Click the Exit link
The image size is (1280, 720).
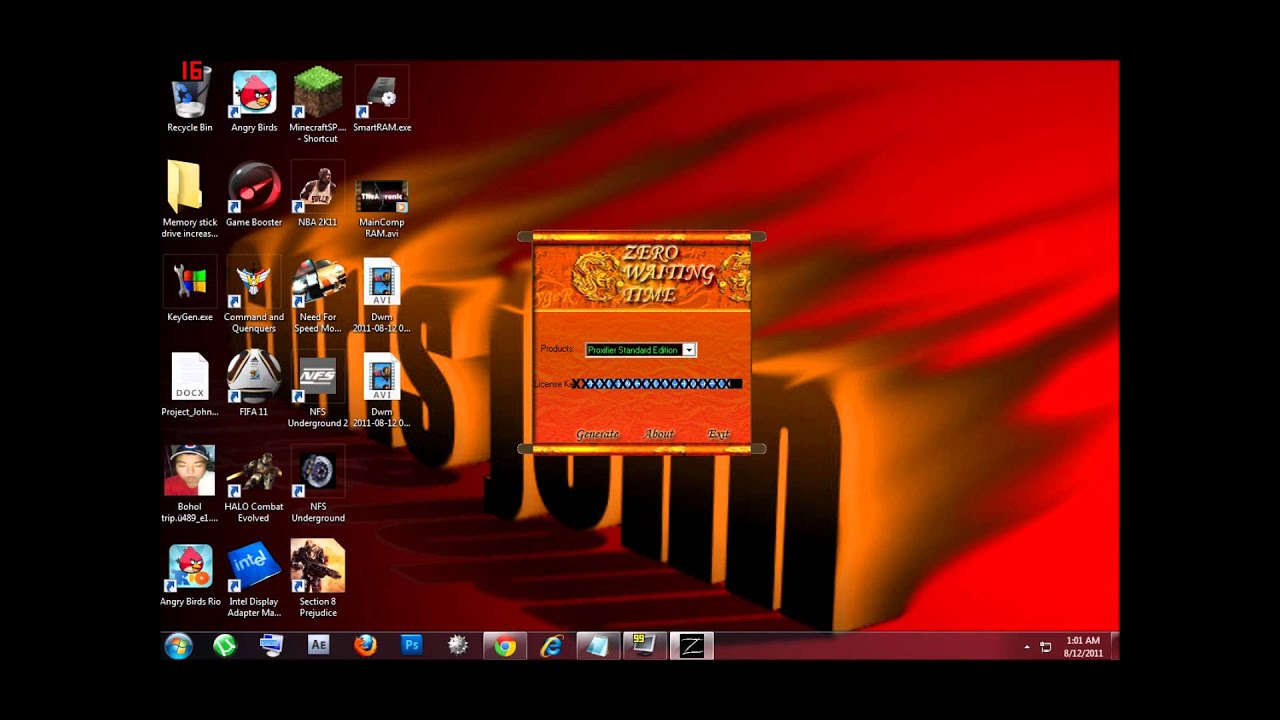coord(718,434)
